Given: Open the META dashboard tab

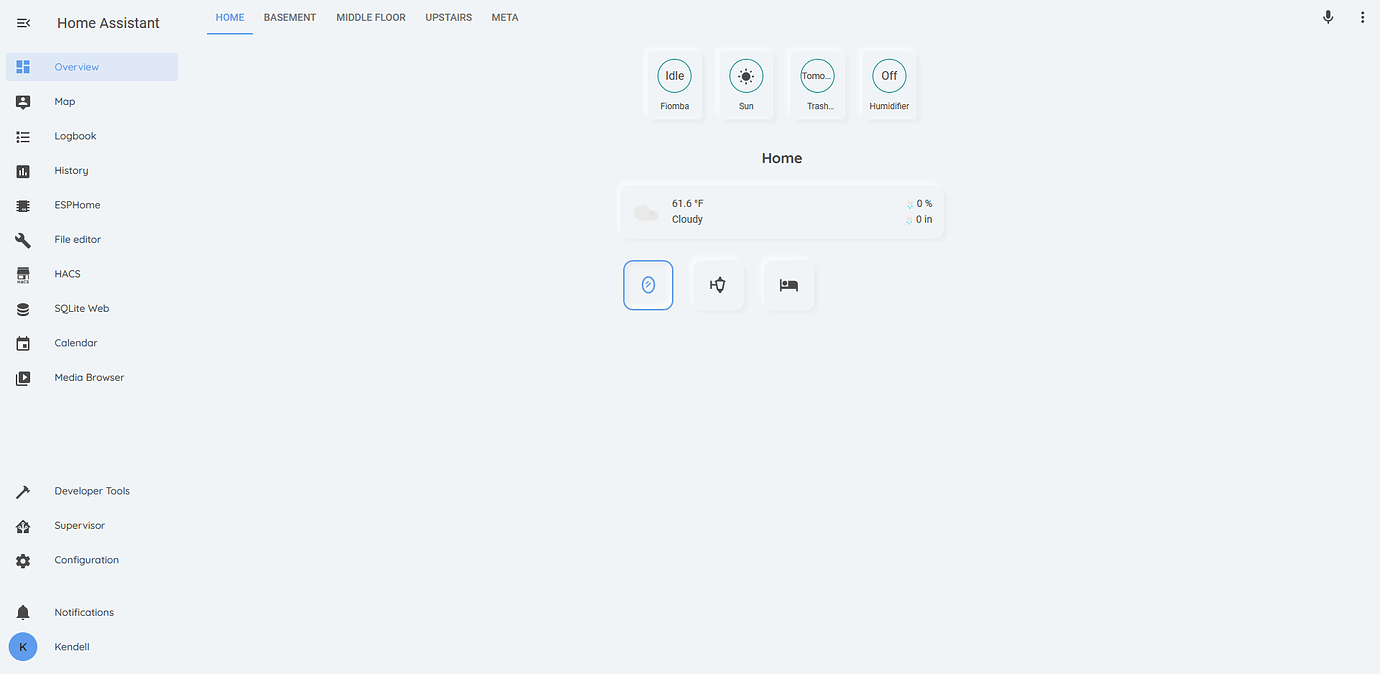Looking at the screenshot, I should 505,17.
